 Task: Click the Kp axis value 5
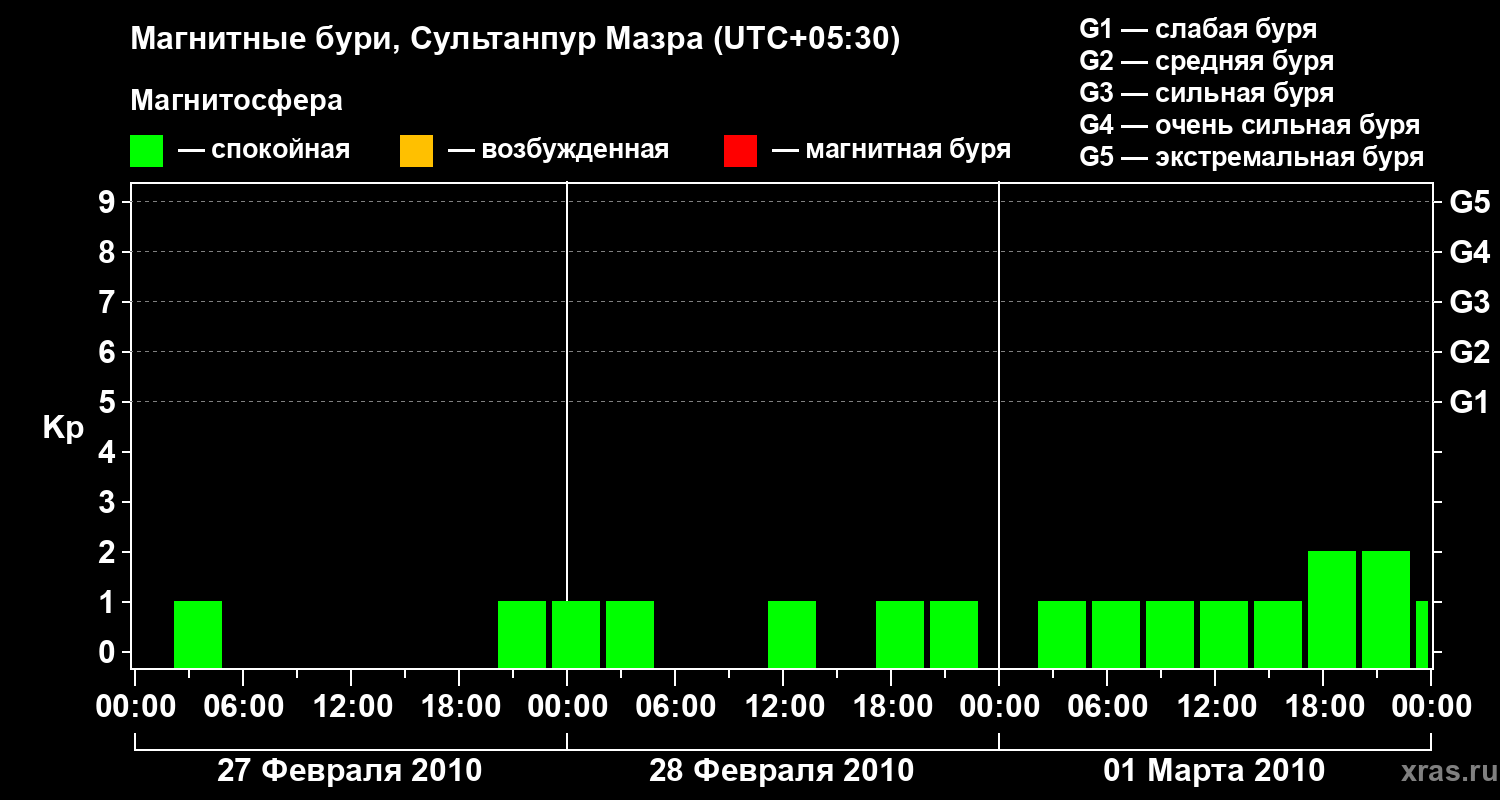point(109,402)
